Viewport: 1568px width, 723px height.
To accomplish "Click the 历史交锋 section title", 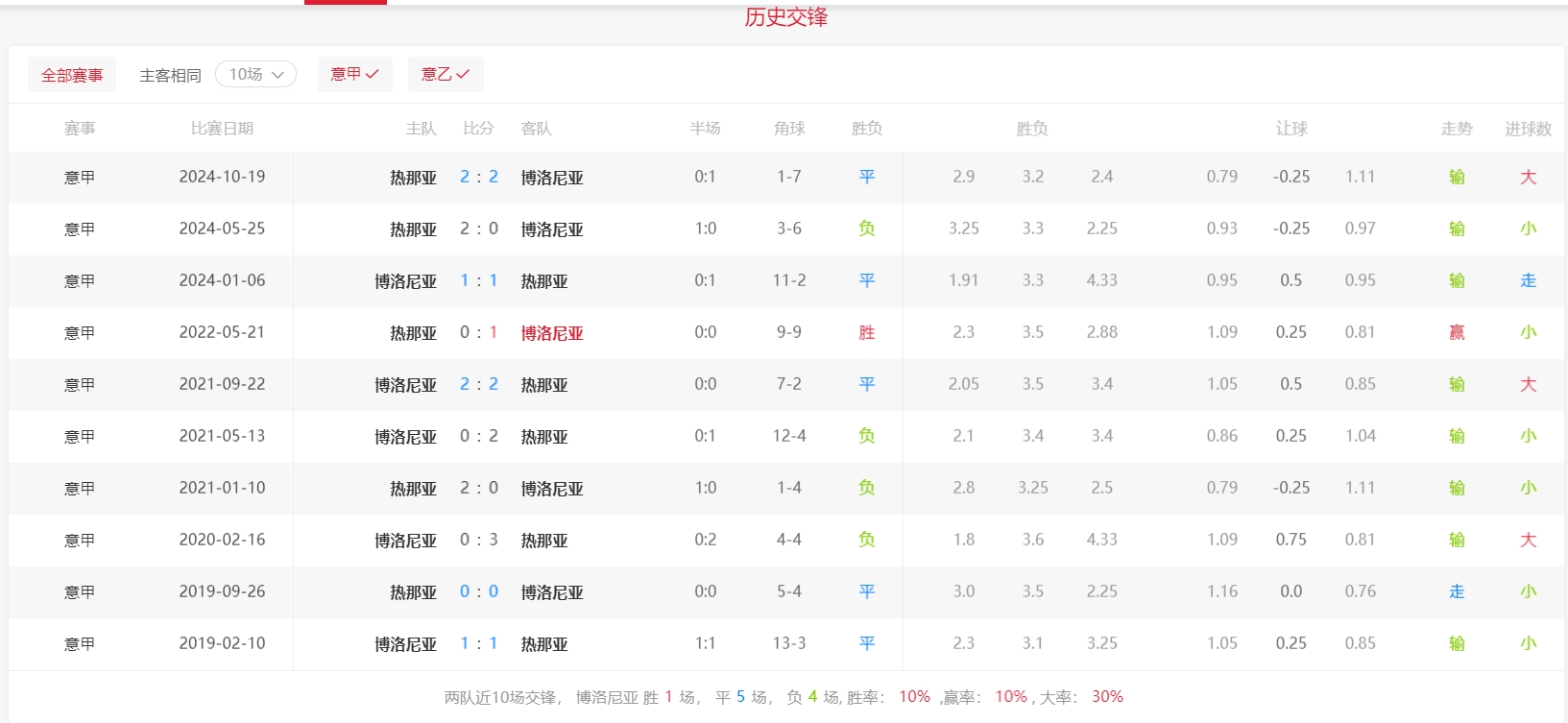I will click(785, 17).
